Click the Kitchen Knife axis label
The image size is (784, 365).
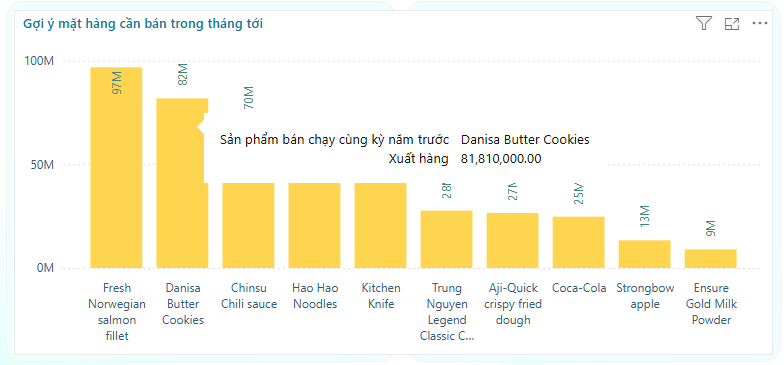(x=381, y=296)
